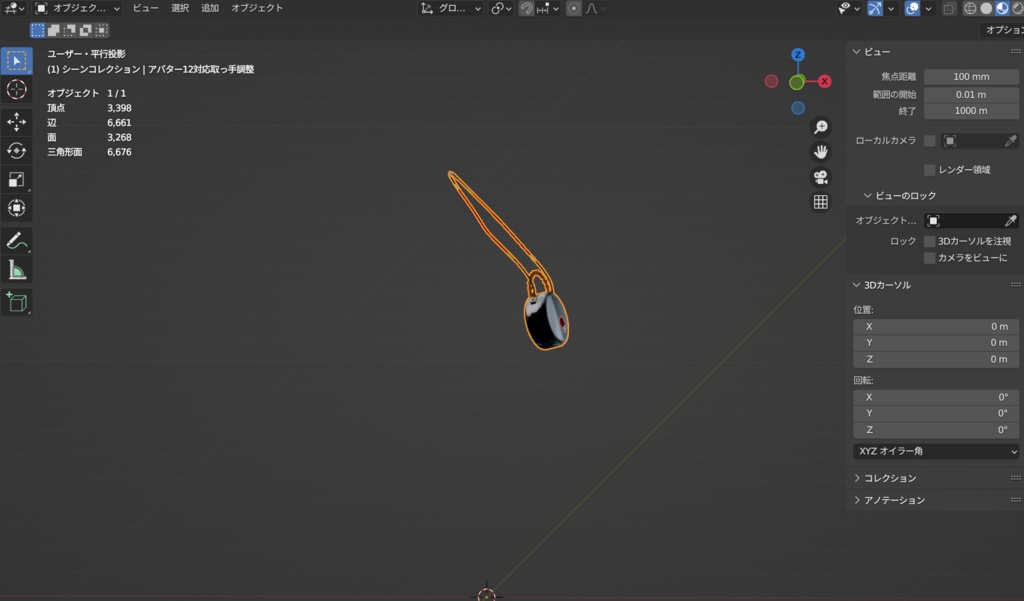Open the オプション popover
This screenshot has height=601, width=1024.
[x=1003, y=30]
